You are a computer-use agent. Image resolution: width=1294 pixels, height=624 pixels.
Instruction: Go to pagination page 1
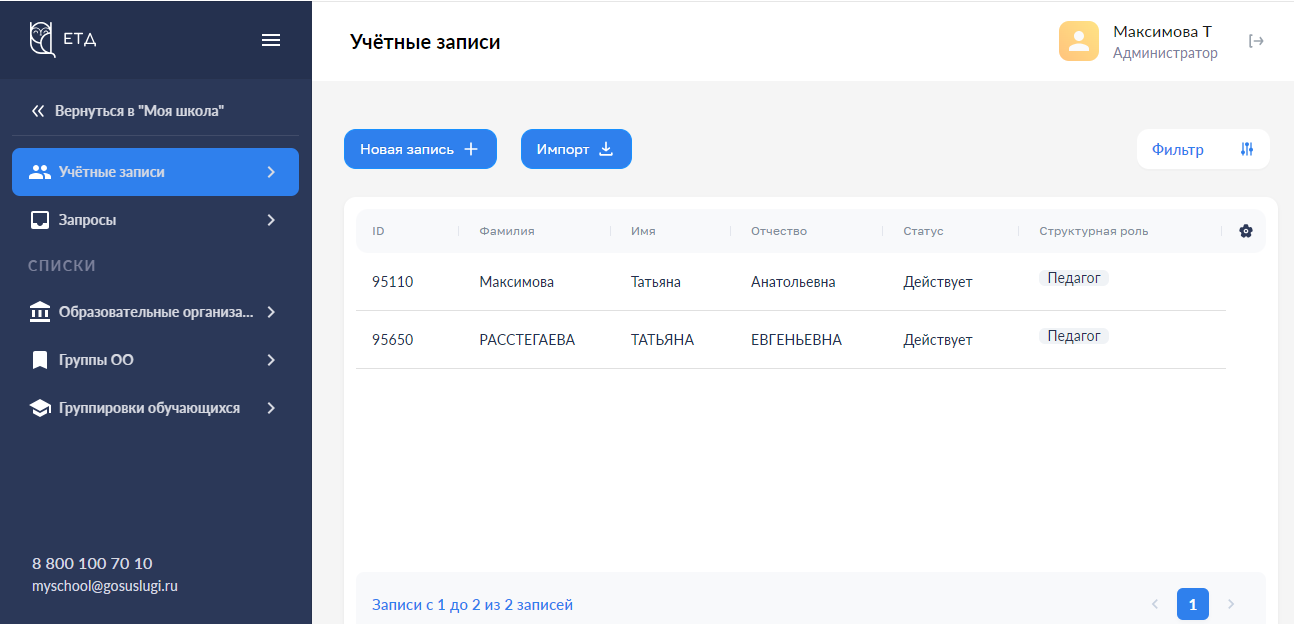[x=1192, y=604]
